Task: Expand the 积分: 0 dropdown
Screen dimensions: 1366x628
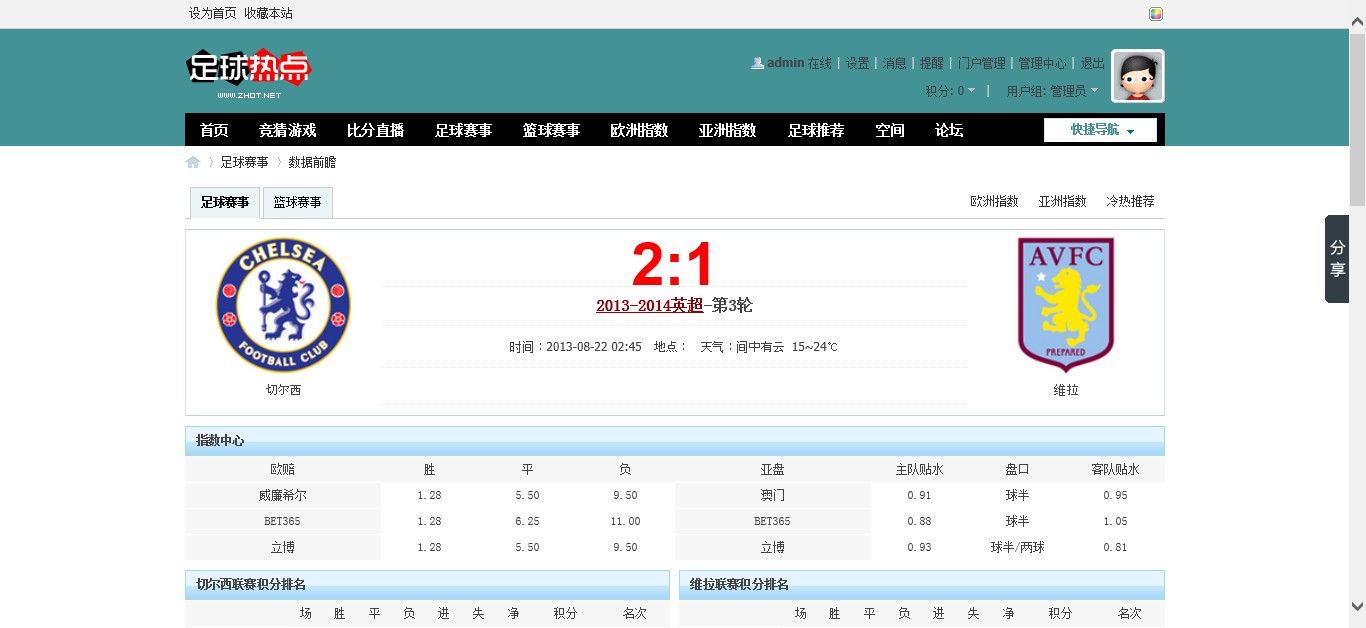Action: (x=950, y=91)
